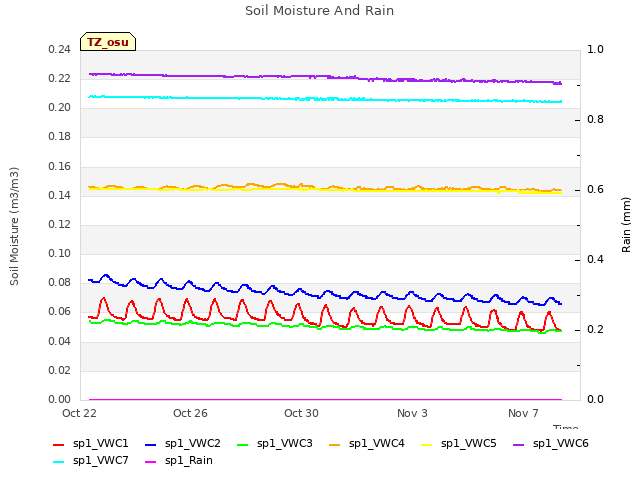The image size is (640, 480).
Task: Click the Soil Moisture And Rain title
Action: coord(320,11)
